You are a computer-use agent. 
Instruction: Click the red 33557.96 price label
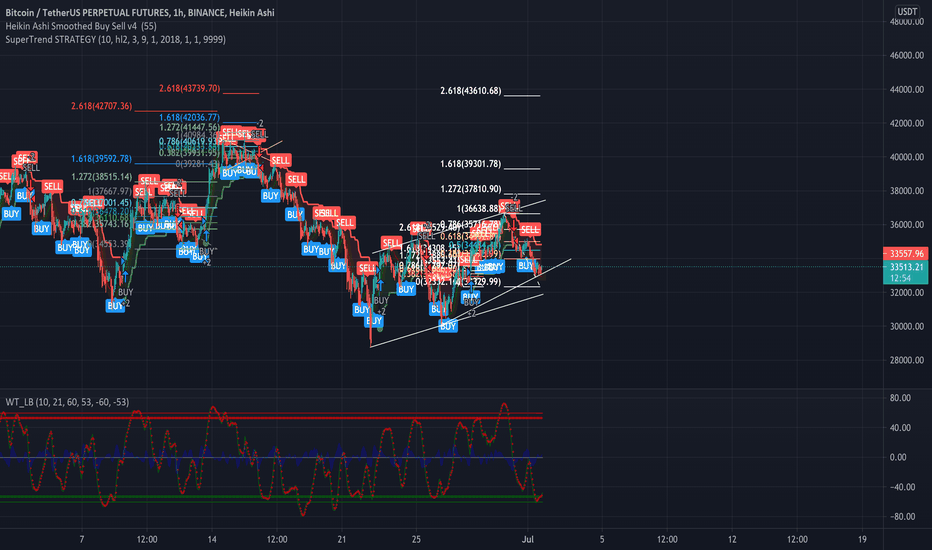(905, 253)
